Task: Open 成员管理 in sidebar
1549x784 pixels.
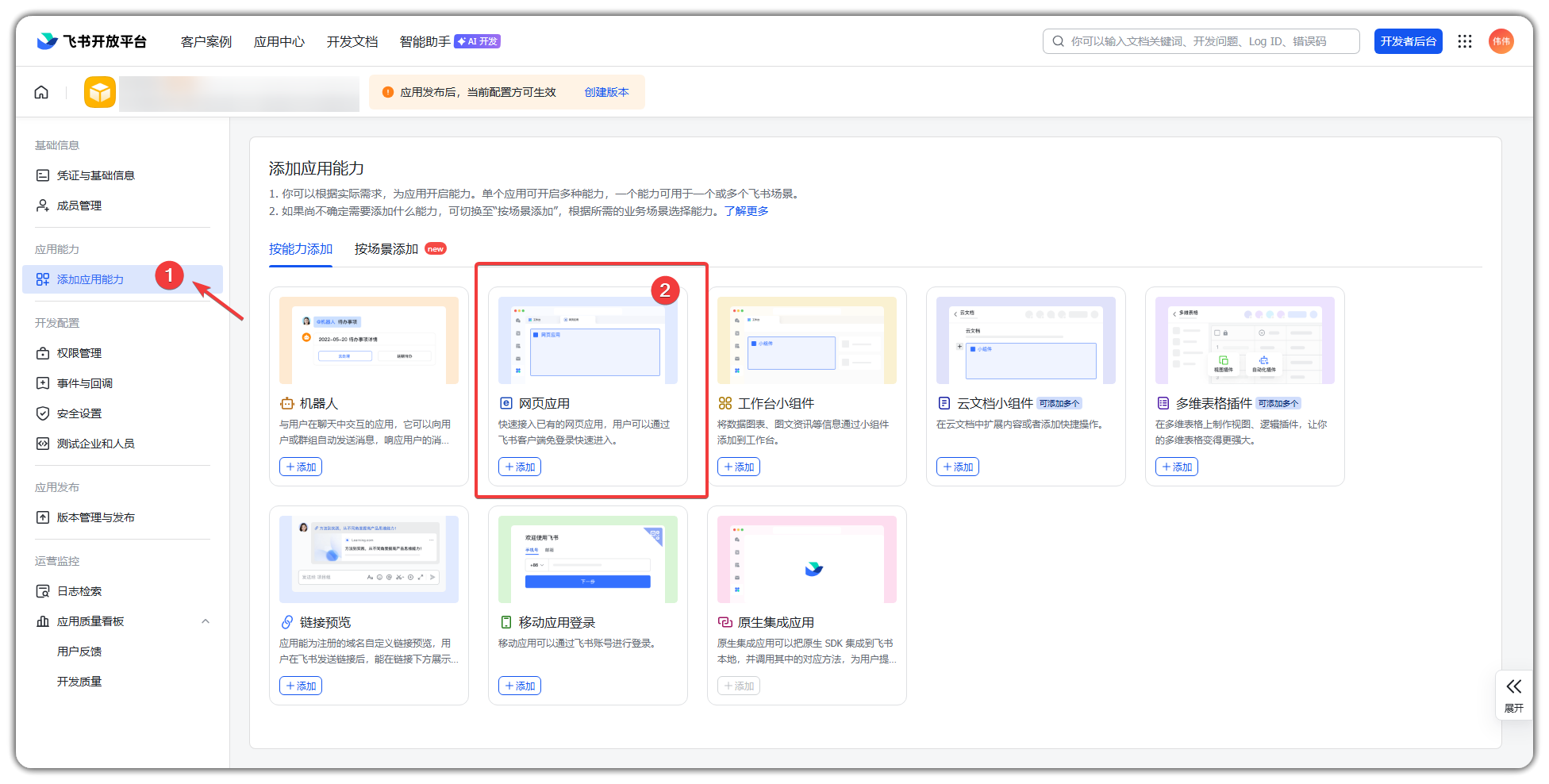Action: click(x=79, y=206)
